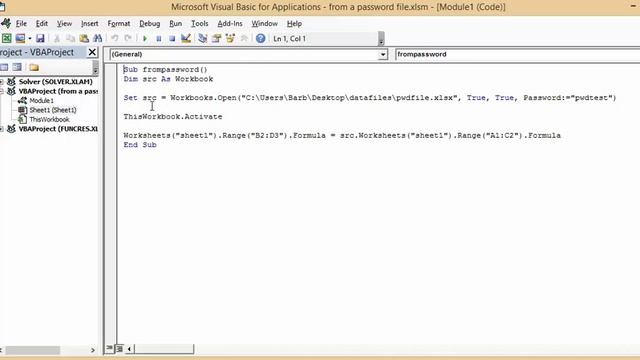640x360 pixels.
Task: Click the View Microsoft Excel toolbar icon
Action: 7,38
